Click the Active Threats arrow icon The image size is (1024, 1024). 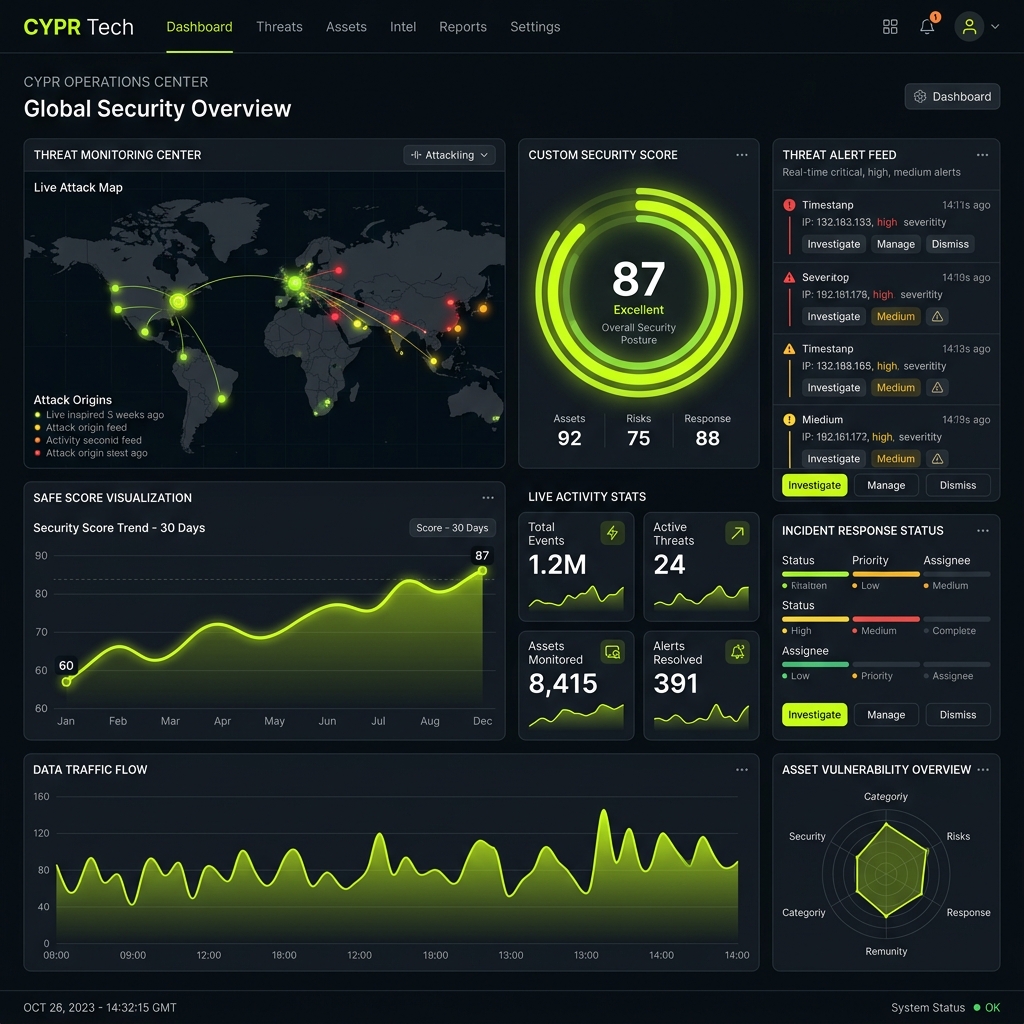click(737, 533)
